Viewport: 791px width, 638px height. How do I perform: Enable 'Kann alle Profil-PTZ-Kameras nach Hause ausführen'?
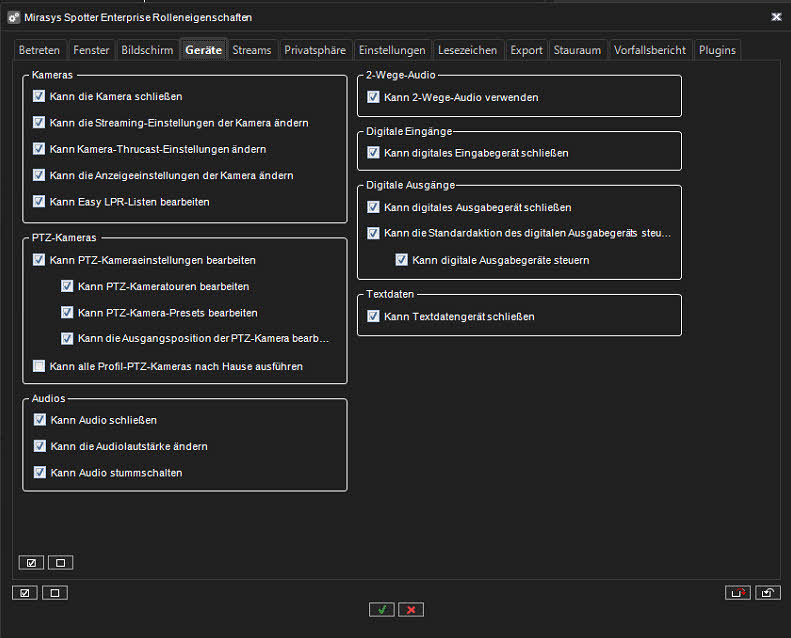pyautogui.click(x=39, y=366)
